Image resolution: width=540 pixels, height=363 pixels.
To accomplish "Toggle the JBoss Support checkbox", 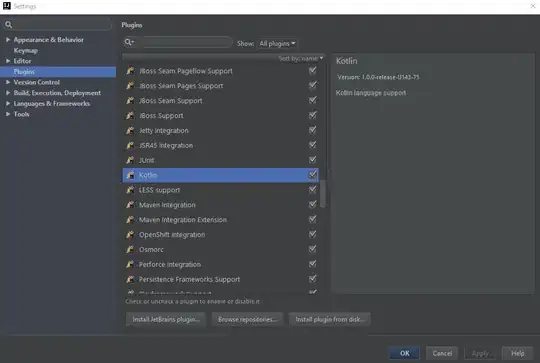I will [x=312, y=115].
